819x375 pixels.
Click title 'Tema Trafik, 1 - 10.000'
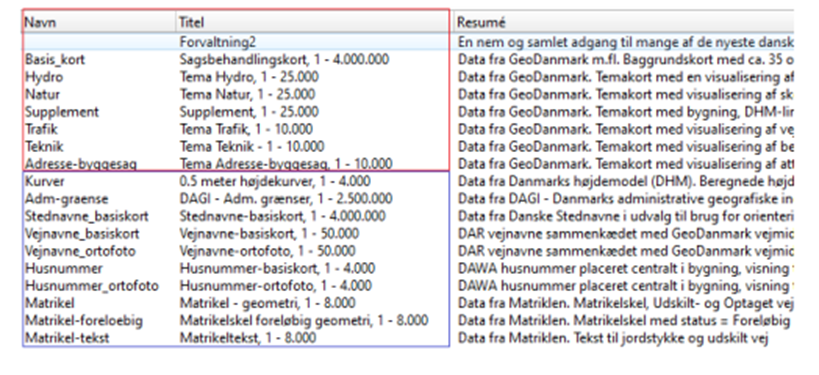coord(246,129)
